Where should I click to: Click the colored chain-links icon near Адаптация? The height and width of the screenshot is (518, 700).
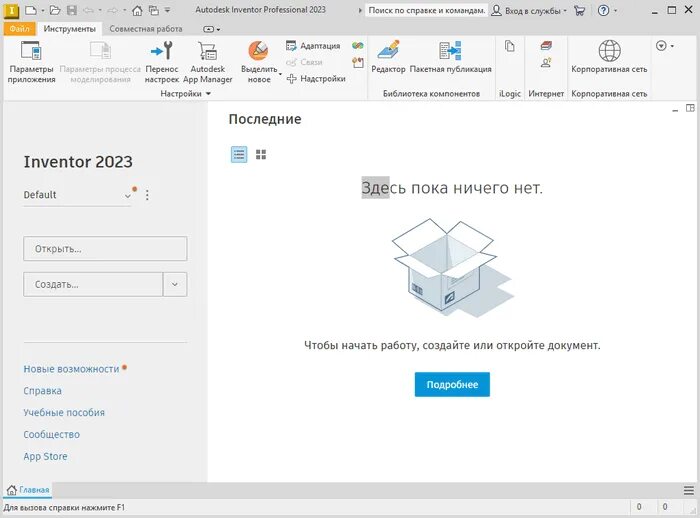coord(358,46)
